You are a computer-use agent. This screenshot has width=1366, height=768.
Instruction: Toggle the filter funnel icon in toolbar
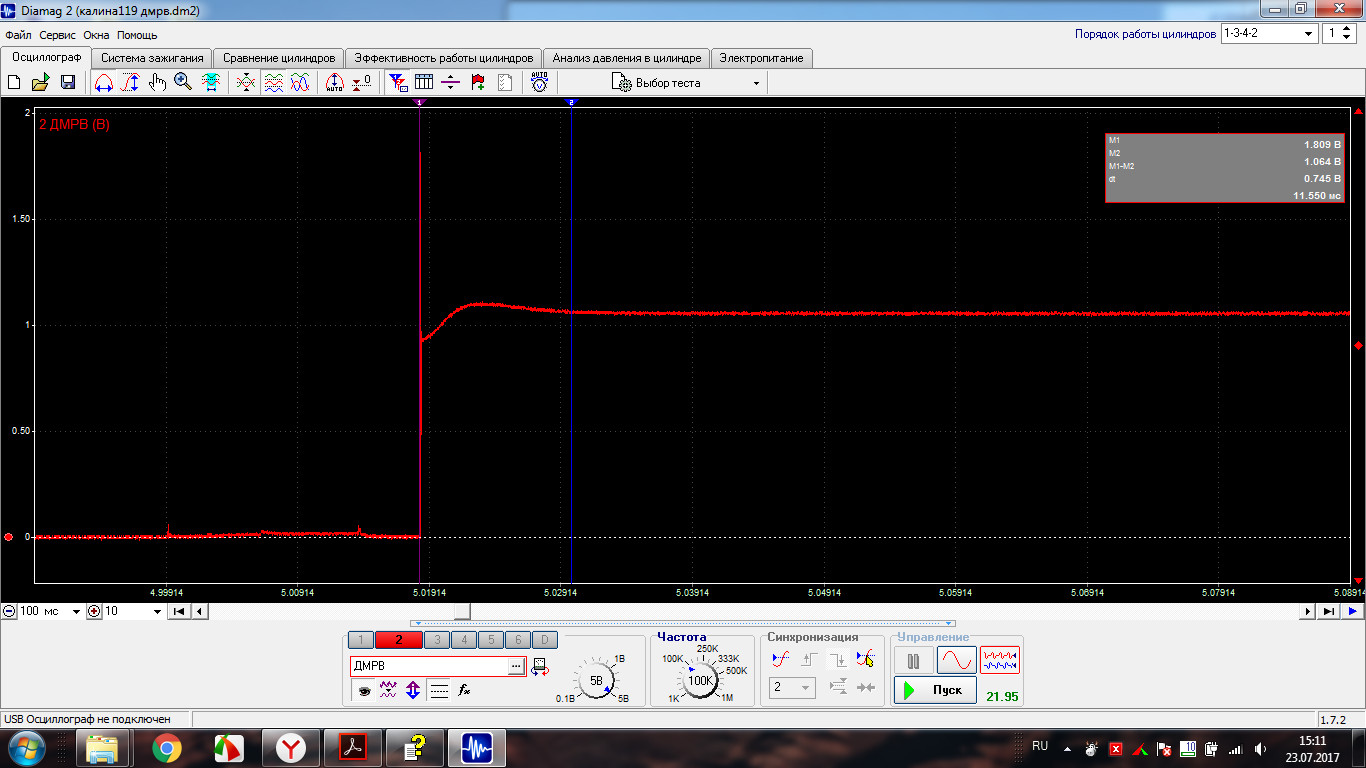click(398, 83)
